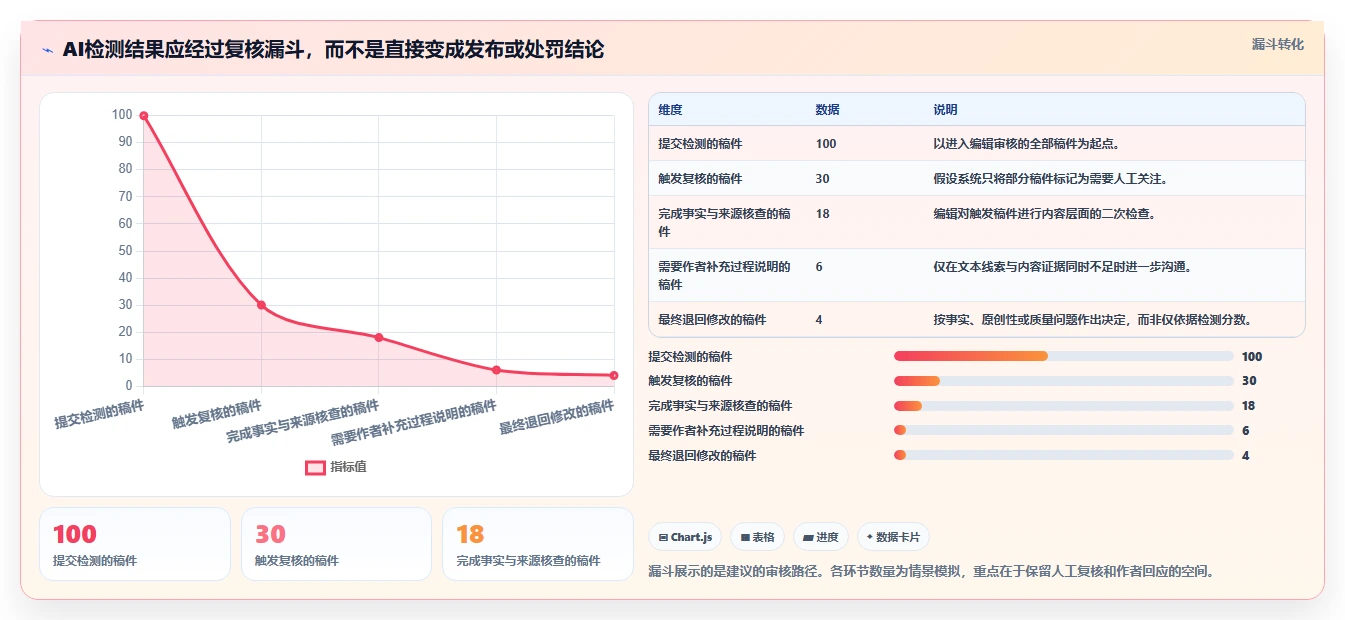Click the chart data point at value 4

coord(613,375)
